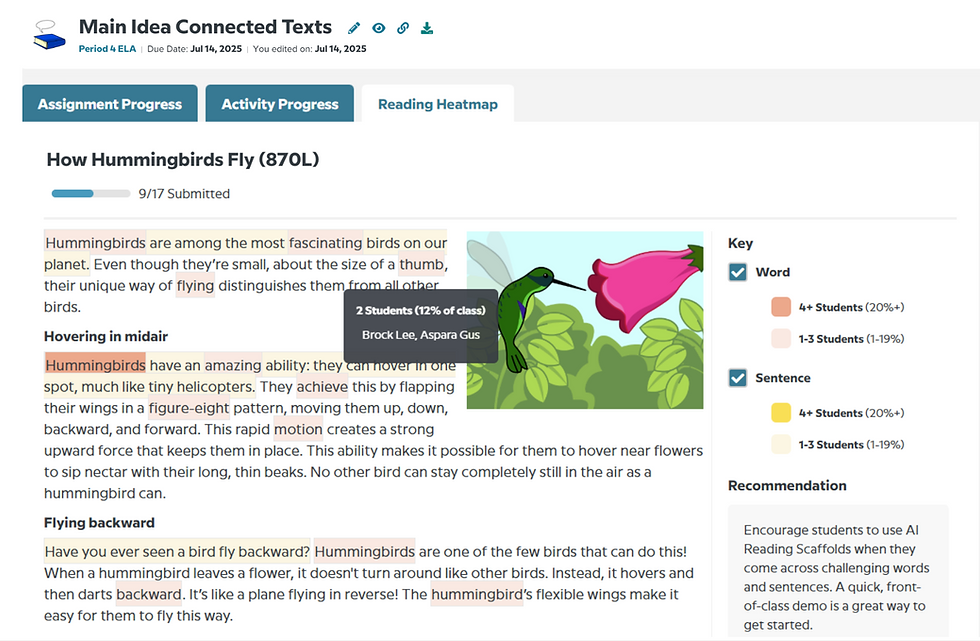
Task: Click the Recommendation heading
Action: tap(787, 485)
